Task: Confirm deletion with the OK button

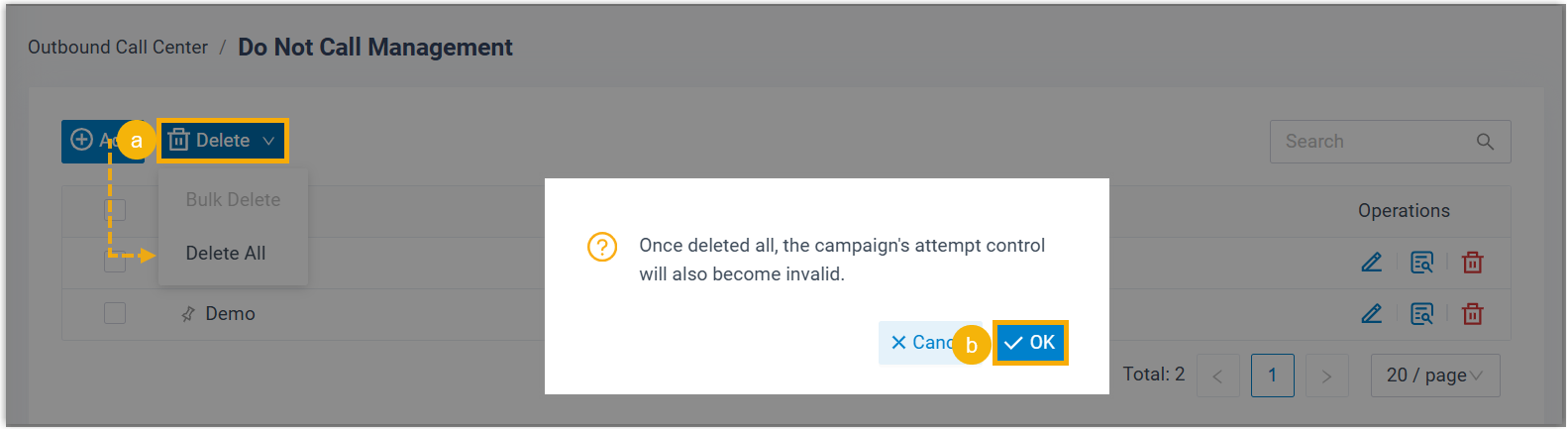Action: 1030,343
